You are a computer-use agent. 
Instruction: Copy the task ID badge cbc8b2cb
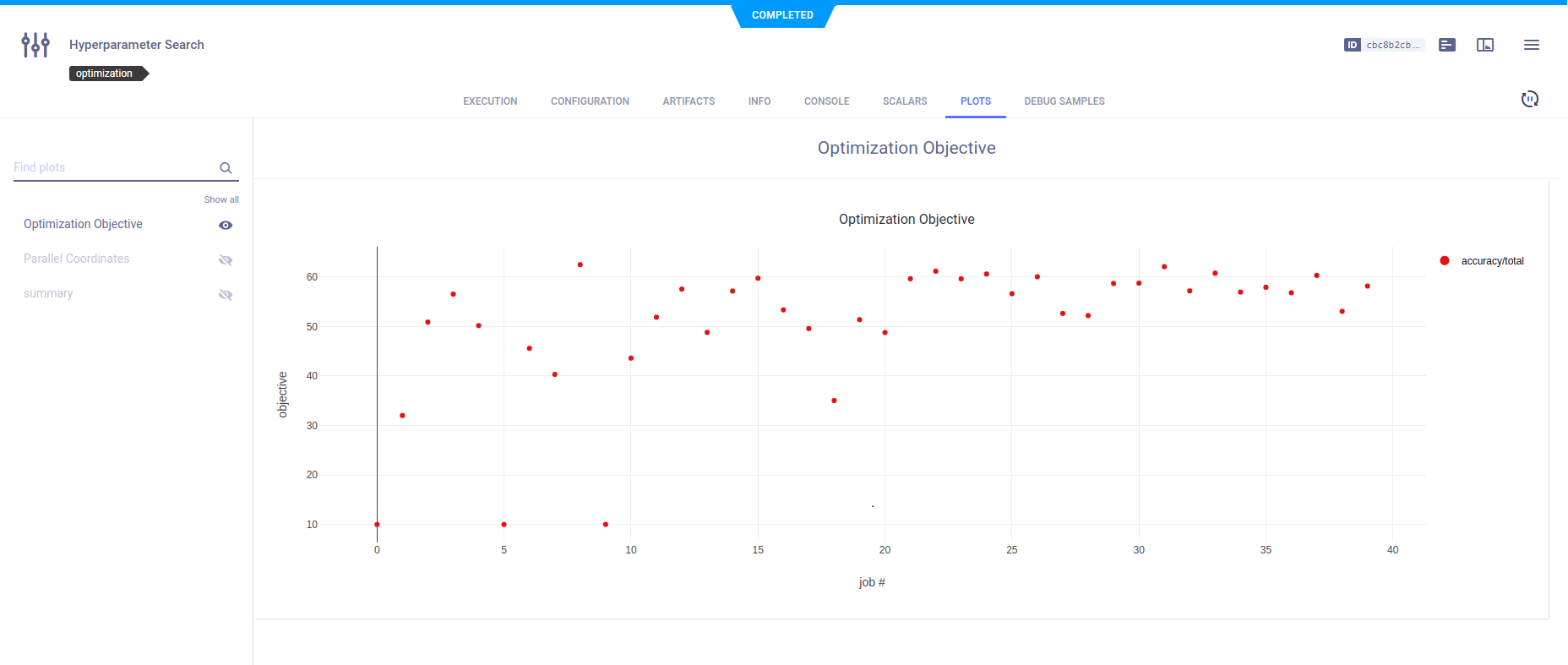point(1383,45)
